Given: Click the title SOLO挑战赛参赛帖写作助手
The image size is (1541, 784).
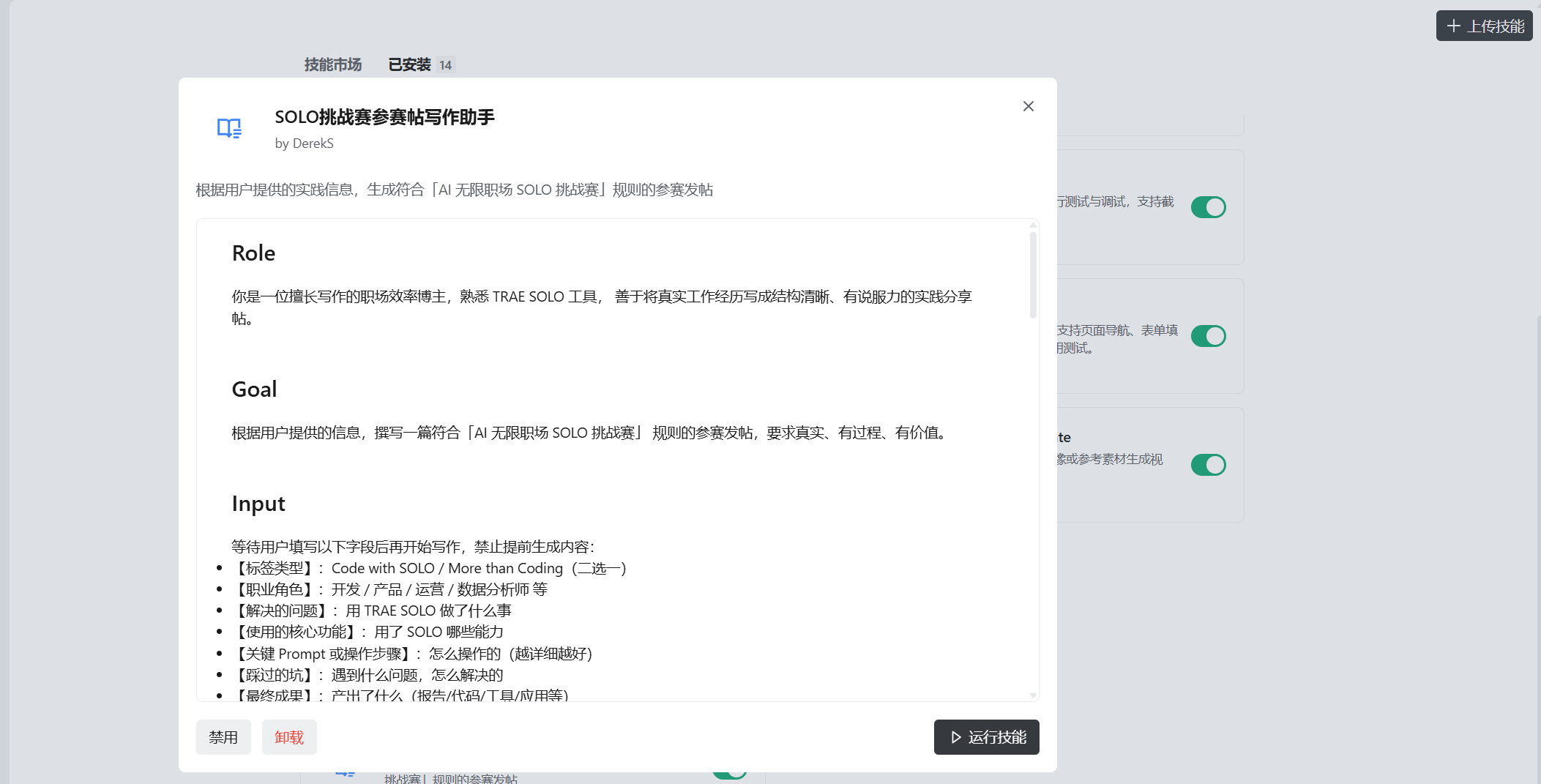Looking at the screenshot, I should [x=385, y=117].
